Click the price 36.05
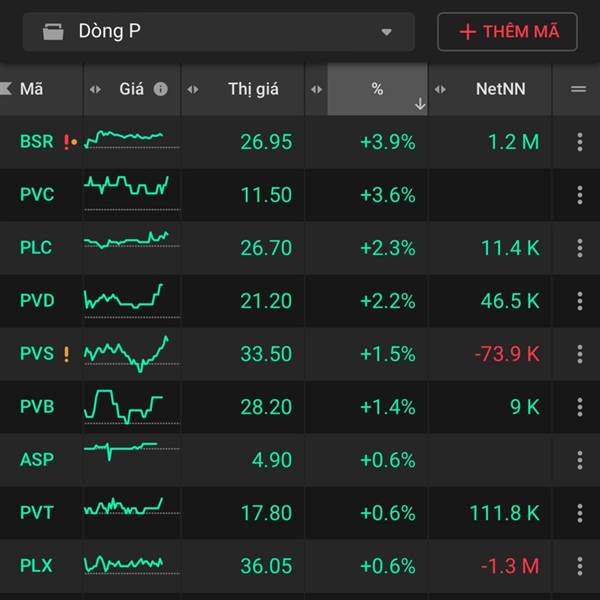 266,566
